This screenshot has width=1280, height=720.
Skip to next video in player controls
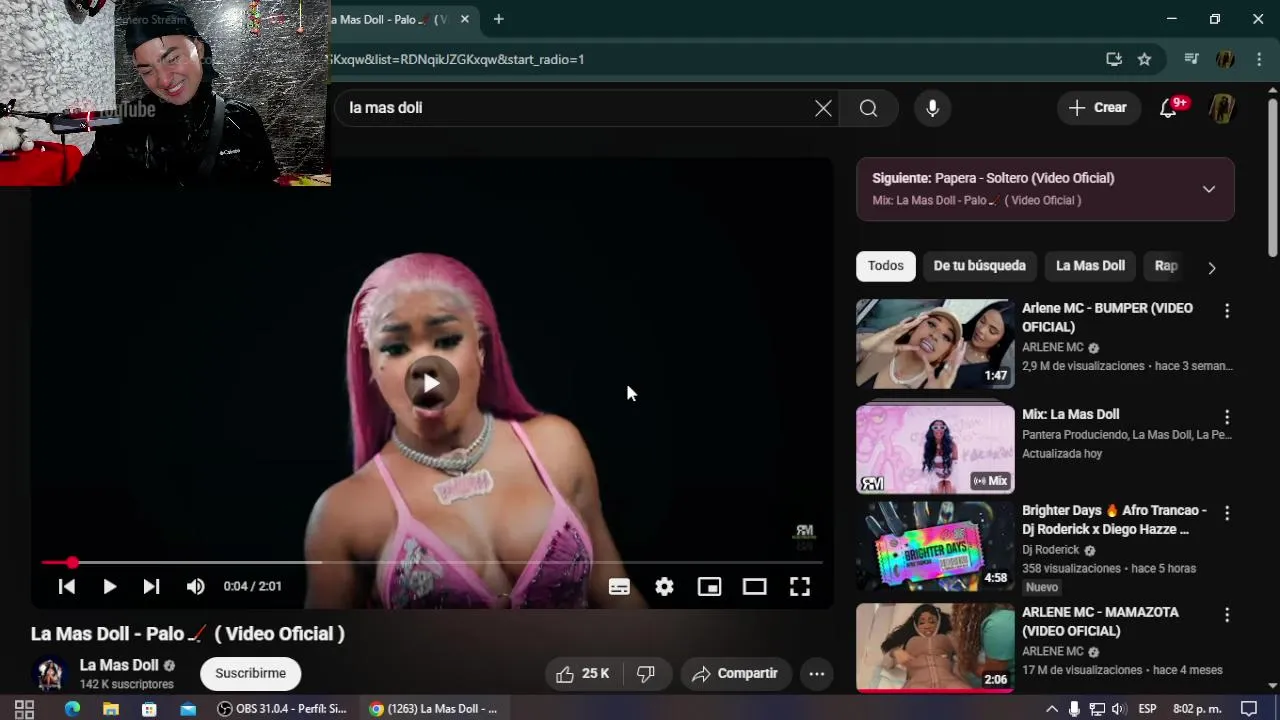tap(151, 587)
